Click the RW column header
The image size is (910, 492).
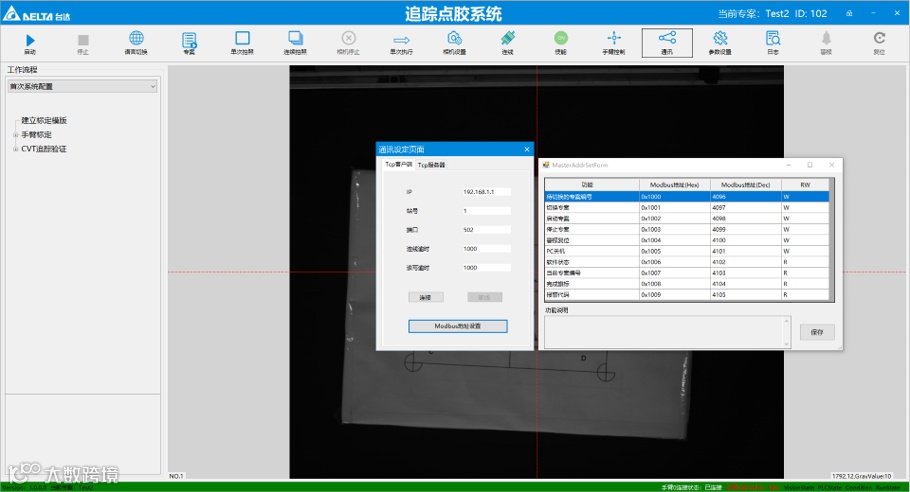805,184
